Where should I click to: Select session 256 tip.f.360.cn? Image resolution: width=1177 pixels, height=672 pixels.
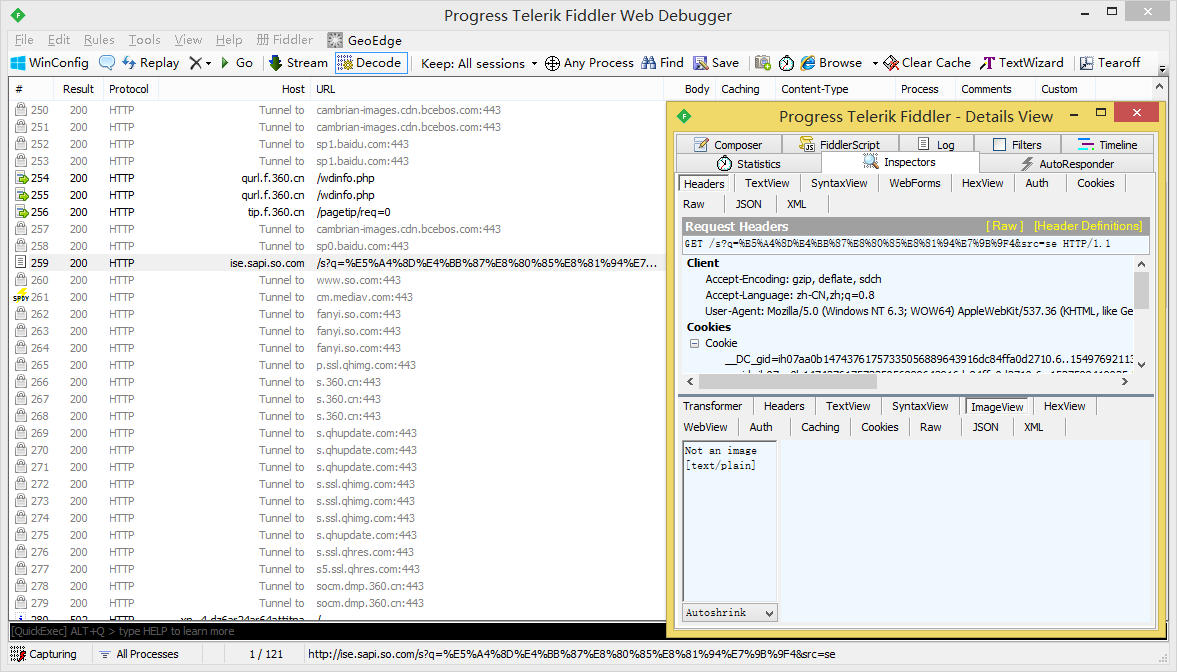click(x=337, y=212)
